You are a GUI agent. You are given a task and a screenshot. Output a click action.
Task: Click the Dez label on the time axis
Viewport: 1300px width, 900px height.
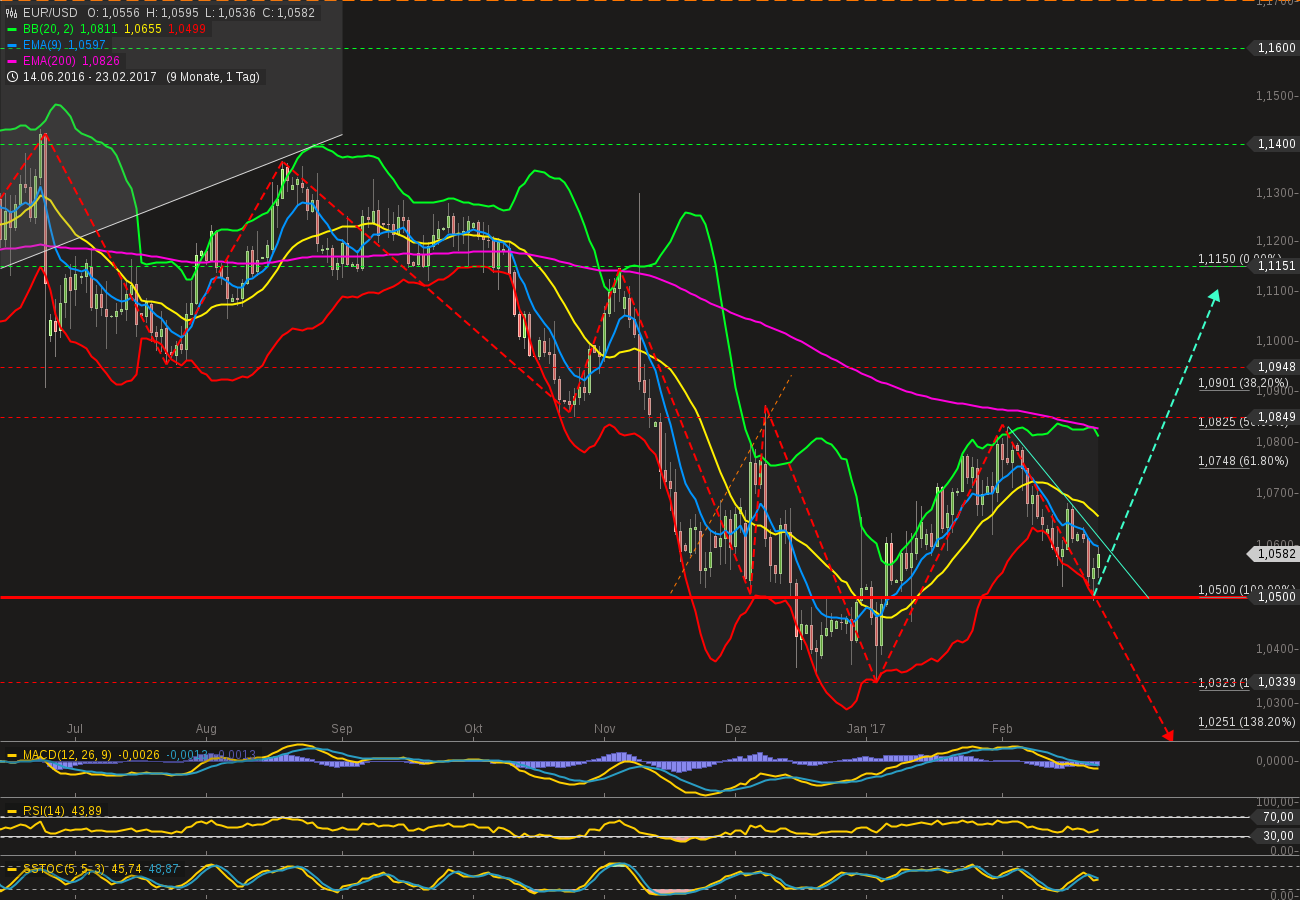[x=736, y=729]
